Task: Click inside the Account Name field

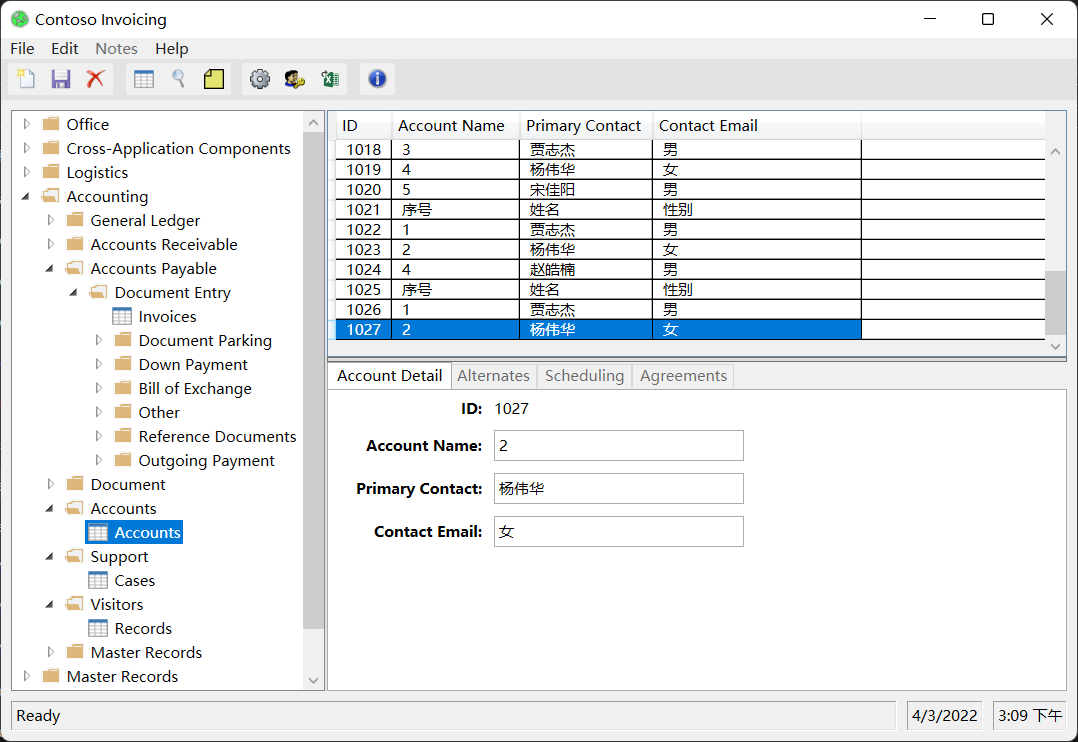Action: tap(618, 445)
